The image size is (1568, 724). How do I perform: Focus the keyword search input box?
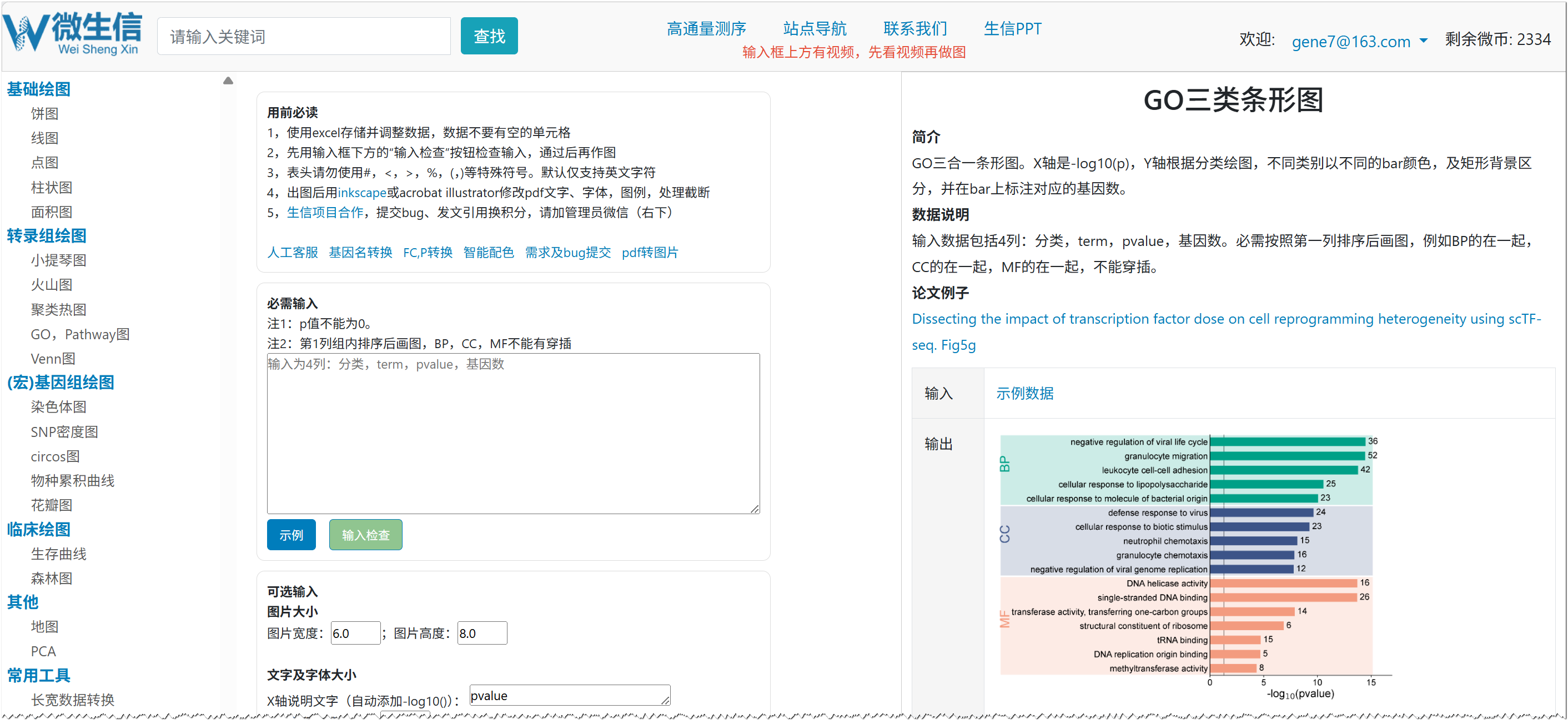[x=303, y=37]
